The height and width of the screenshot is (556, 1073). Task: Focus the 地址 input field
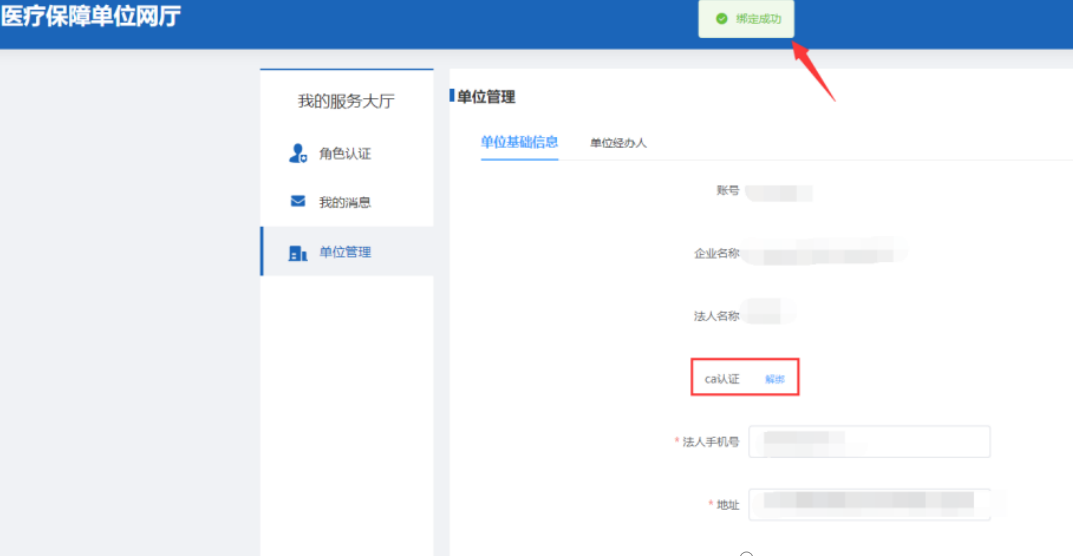pyautogui.click(x=869, y=504)
